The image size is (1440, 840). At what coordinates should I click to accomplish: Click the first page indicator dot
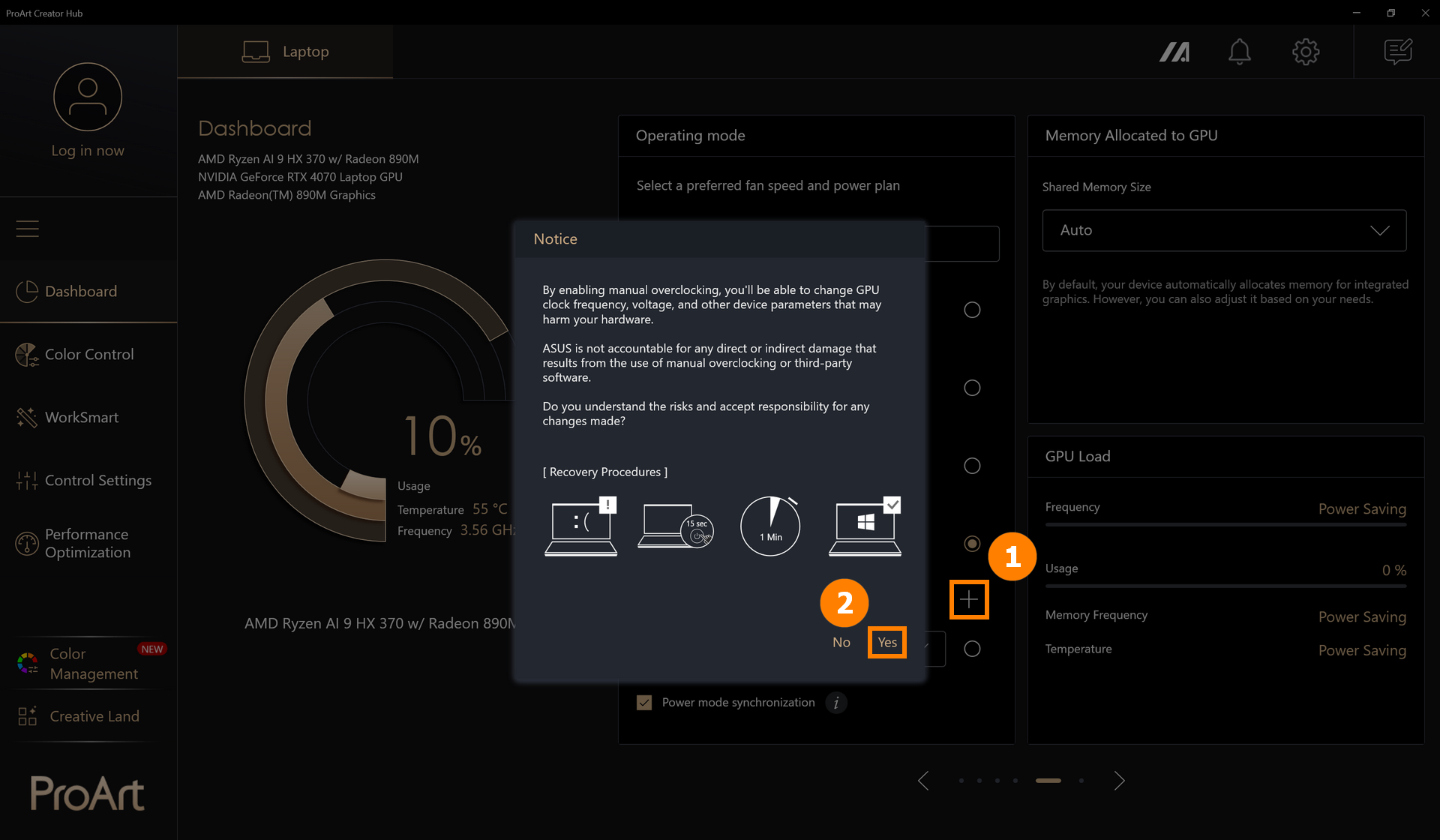[x=961, y=781]
